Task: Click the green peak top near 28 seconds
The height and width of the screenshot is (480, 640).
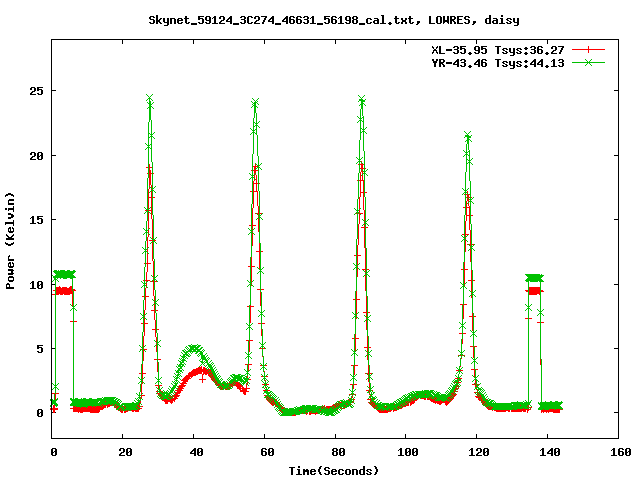Action: [150, 98]
